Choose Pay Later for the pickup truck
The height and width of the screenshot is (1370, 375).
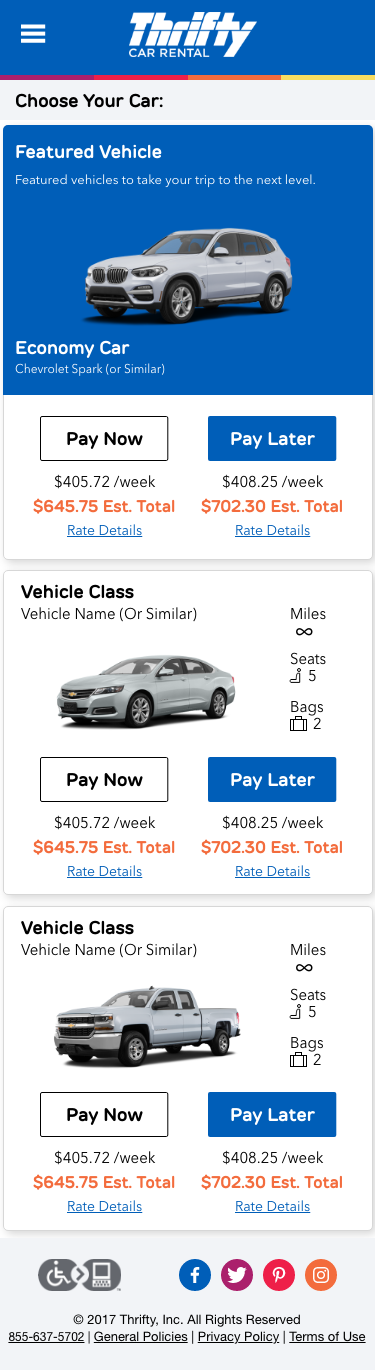pos(272,1115)
